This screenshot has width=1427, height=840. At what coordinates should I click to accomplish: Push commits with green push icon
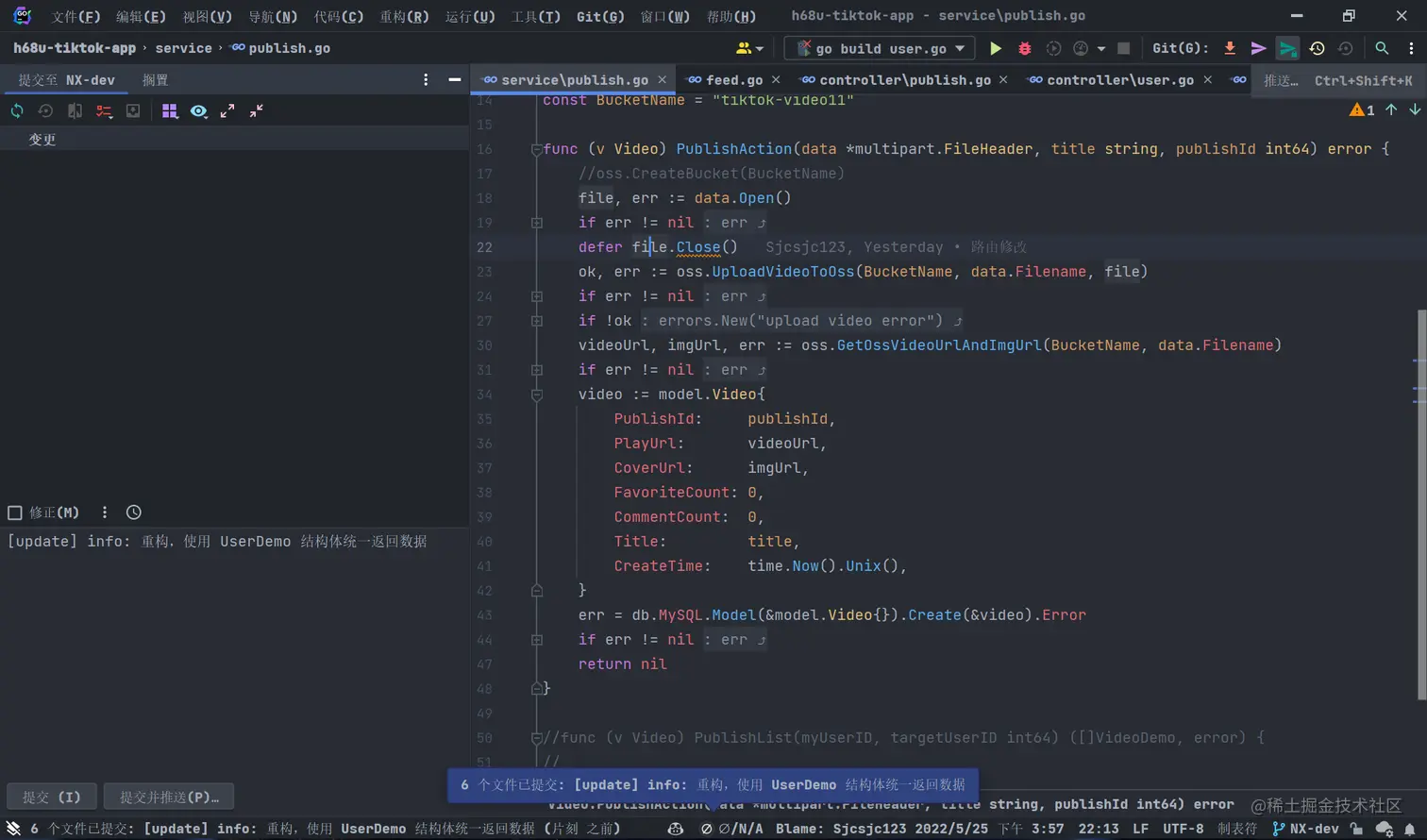(x=1287, y=48)
